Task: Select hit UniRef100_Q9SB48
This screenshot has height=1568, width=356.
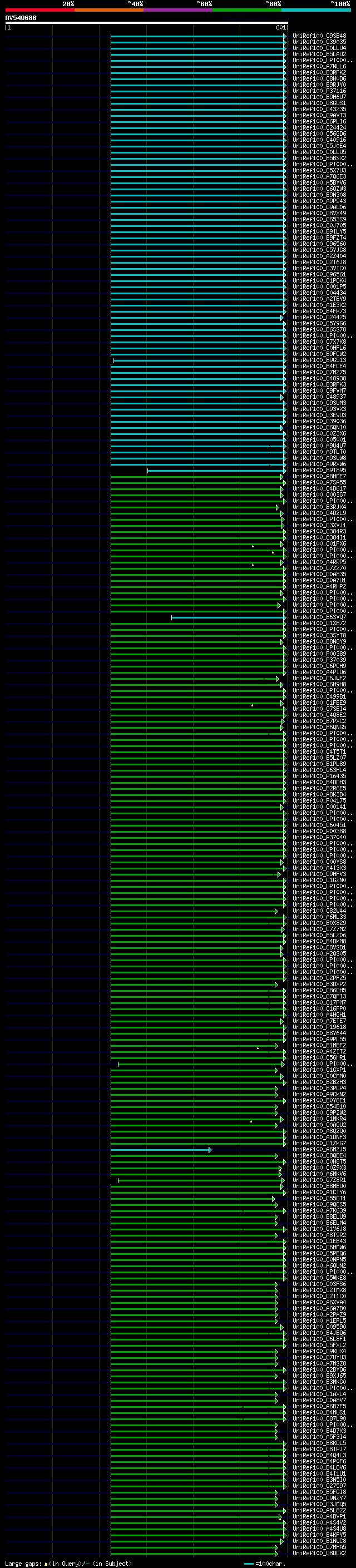Action: pyautogui.click(x=319, y=36)
